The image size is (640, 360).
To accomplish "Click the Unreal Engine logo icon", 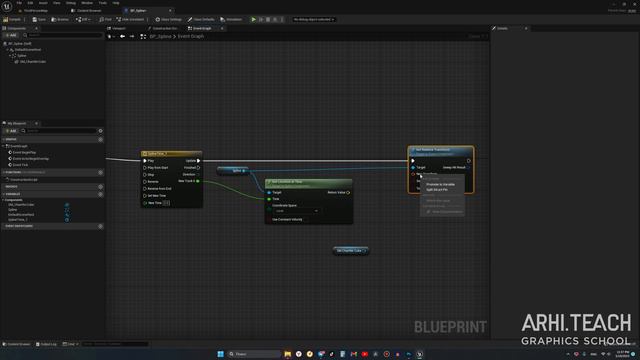I will pos(7,6).
